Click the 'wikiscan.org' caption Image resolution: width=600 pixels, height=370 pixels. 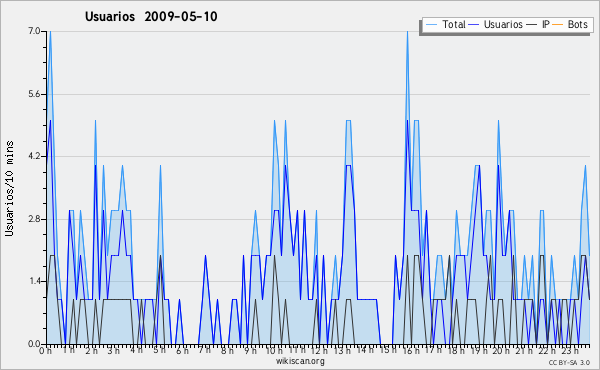click(x=300, y=361)
